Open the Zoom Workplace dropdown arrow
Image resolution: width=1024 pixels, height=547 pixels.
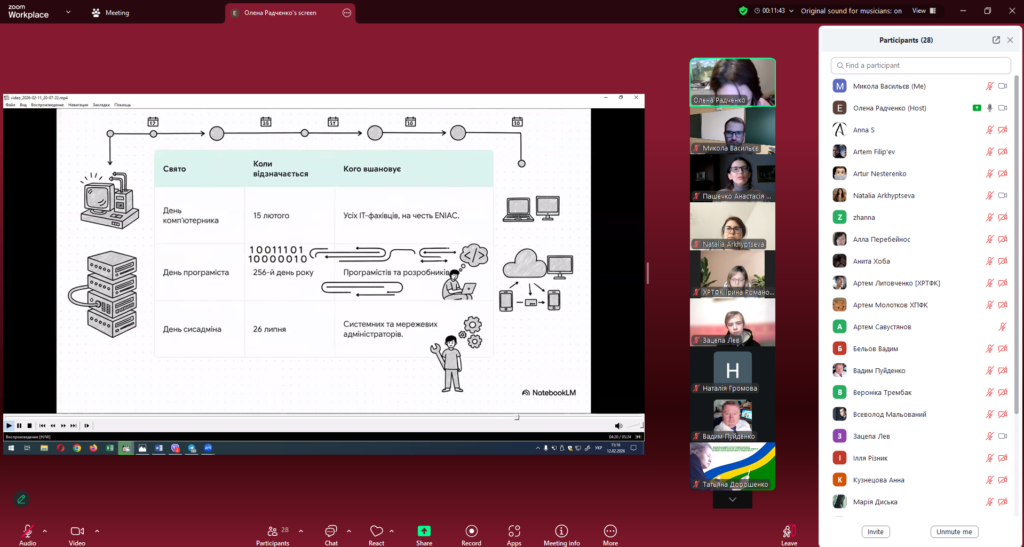pos(67,12)
